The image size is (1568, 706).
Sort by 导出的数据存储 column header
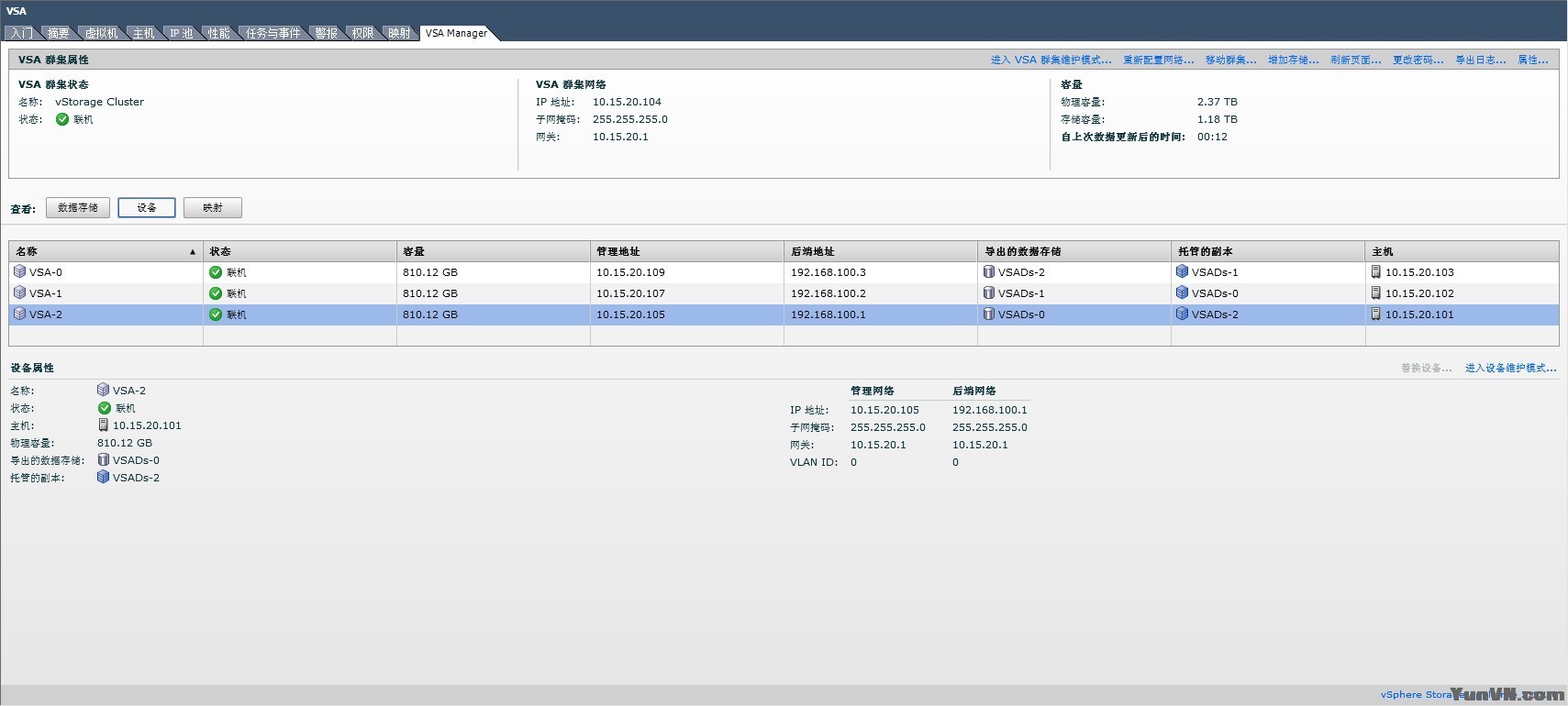1074,251
